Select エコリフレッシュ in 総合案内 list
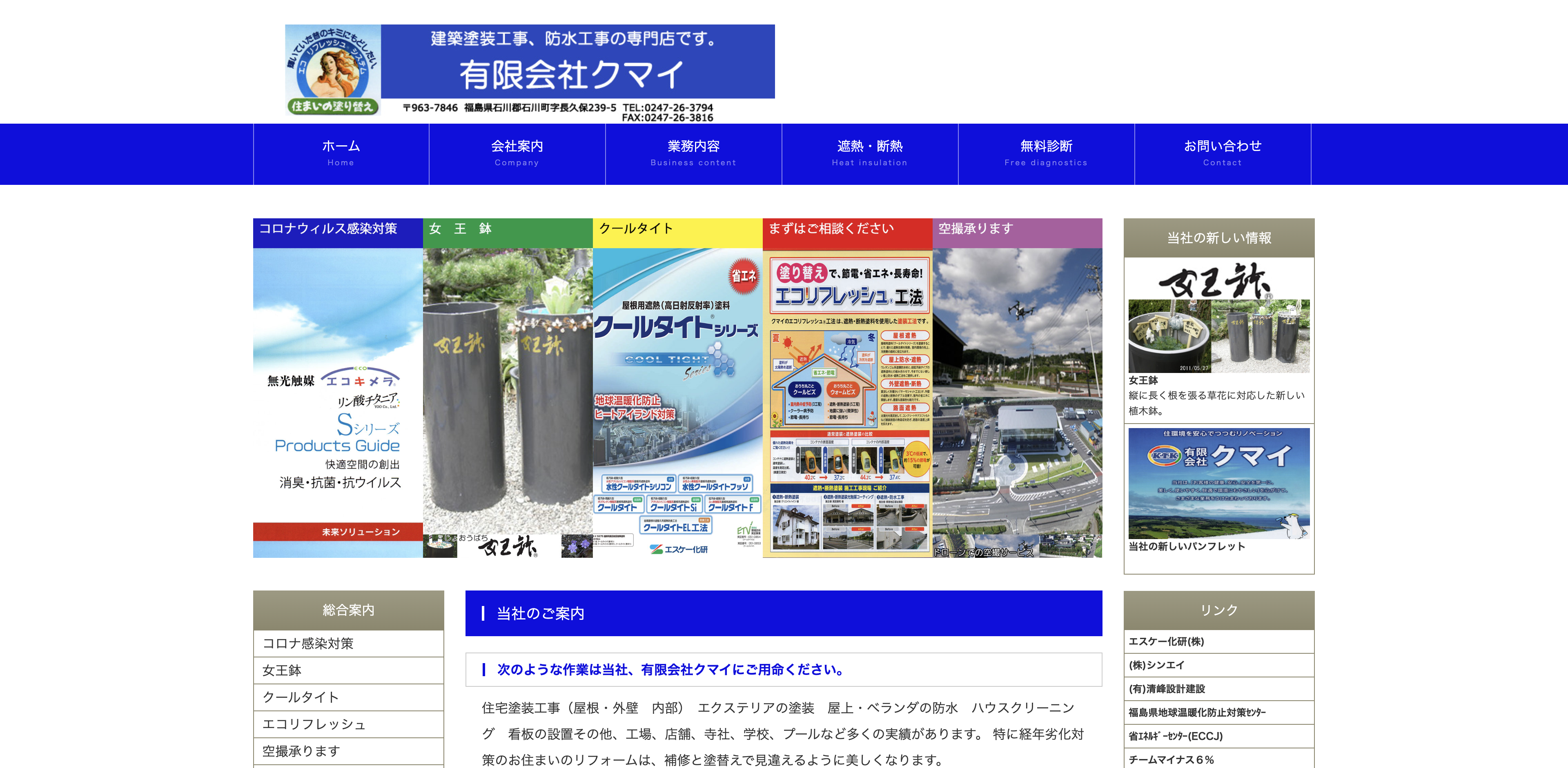 pos(348,724)
